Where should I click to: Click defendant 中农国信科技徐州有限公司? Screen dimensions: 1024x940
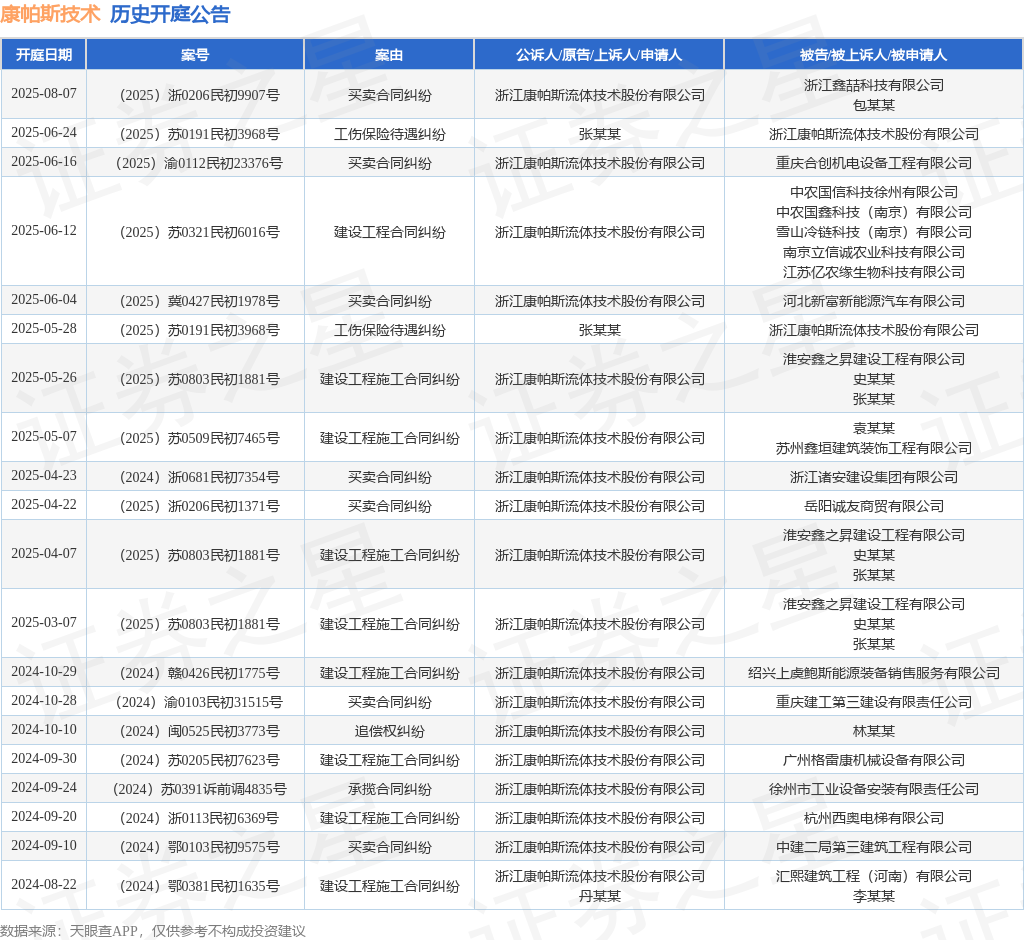coord(874,192)
